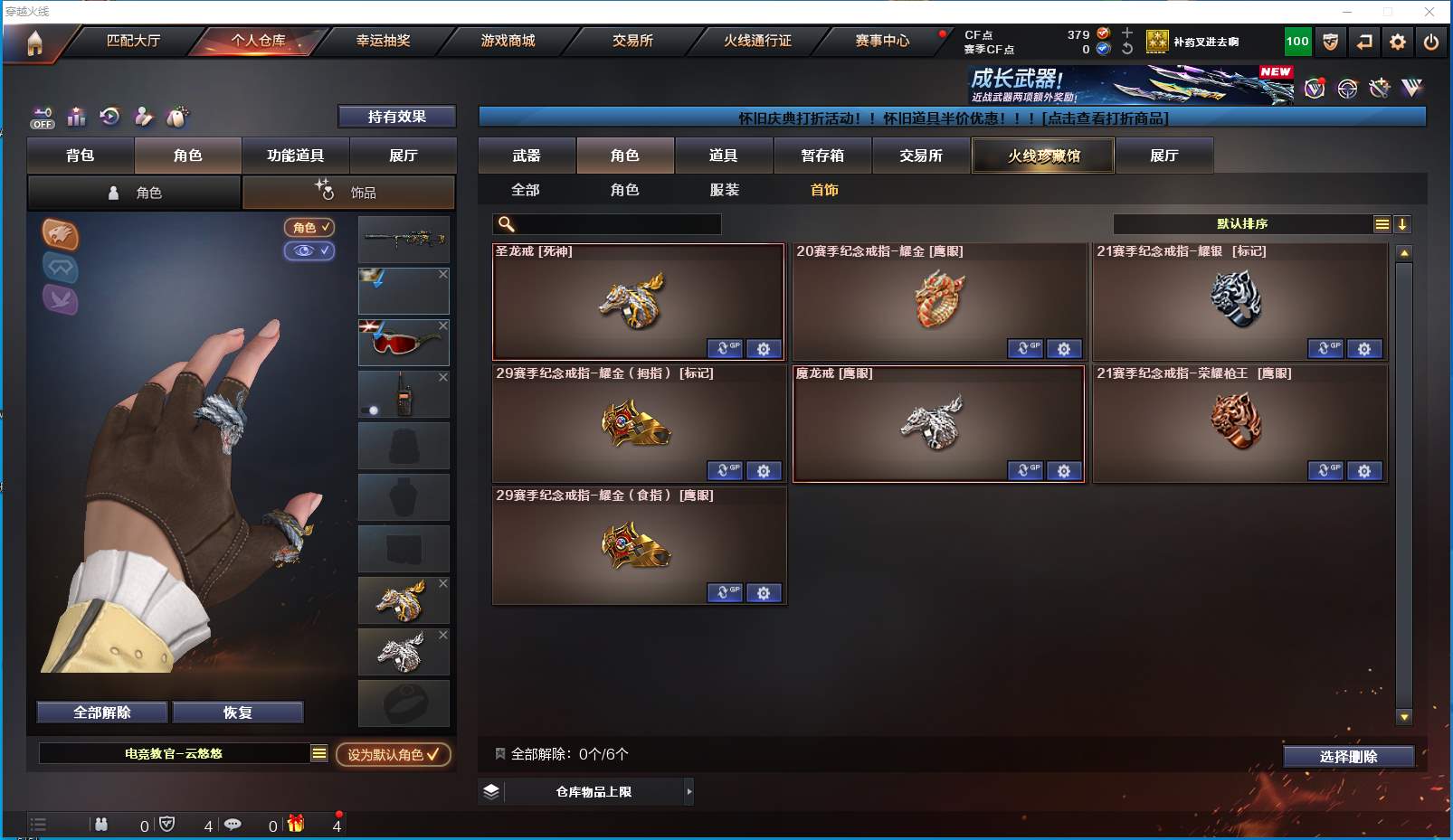This screenshot has height=840, width=1453.
Task: Click the magnifier search icon
Action: [x=507, y=224]
